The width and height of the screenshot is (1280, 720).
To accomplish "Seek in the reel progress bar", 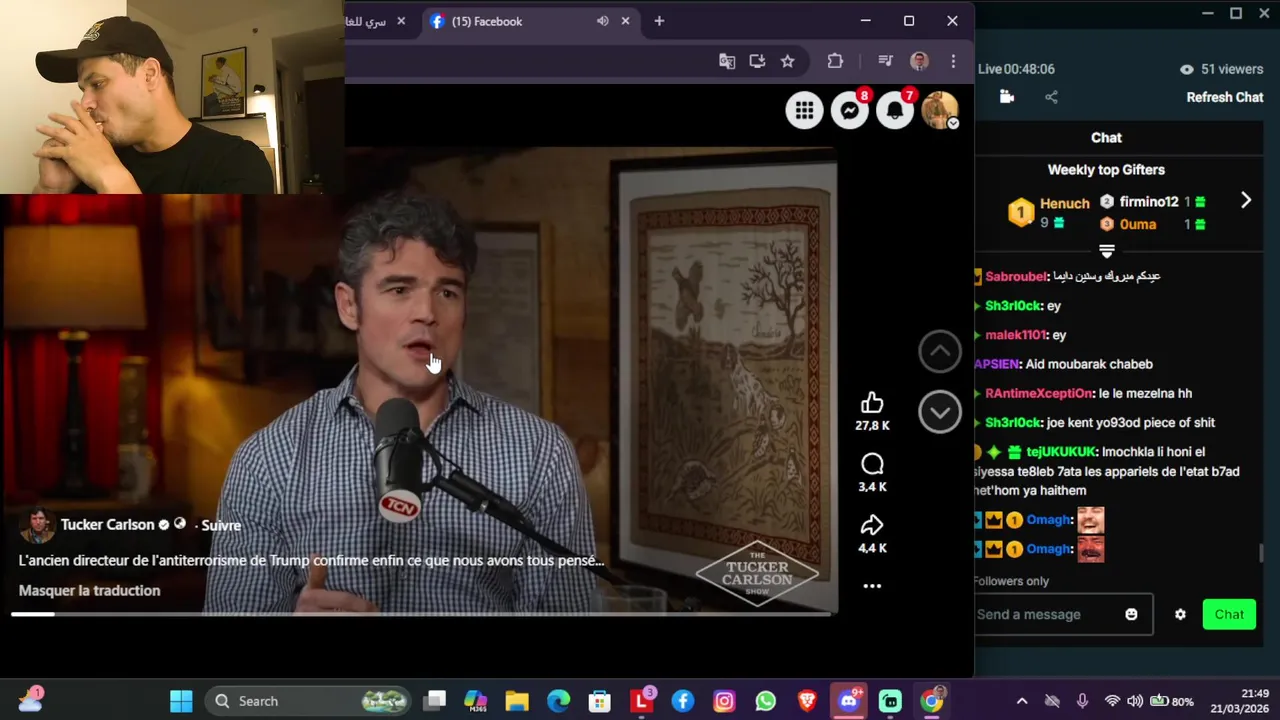I will pyautogui.click(x=420, y=613).
